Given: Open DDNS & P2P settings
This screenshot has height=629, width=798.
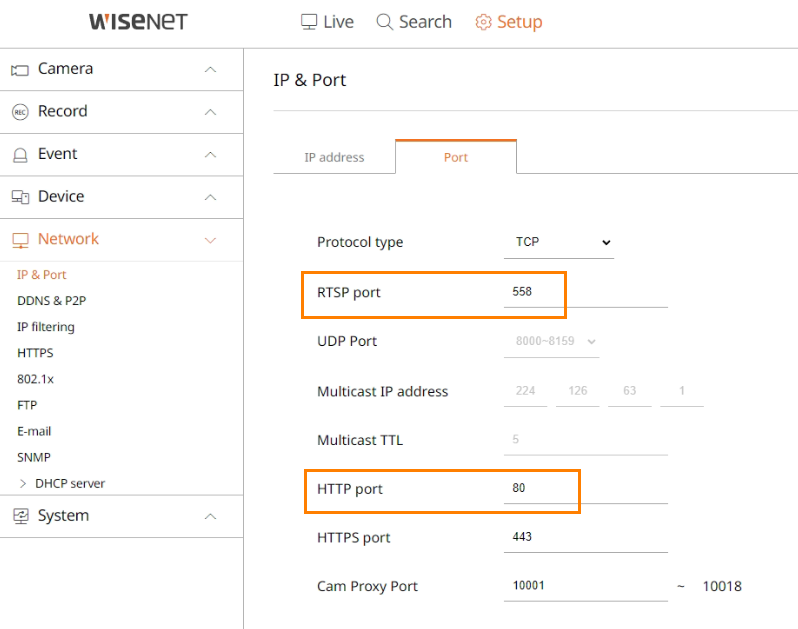Looking at the screenshot, I should click(x=51, y=301).
